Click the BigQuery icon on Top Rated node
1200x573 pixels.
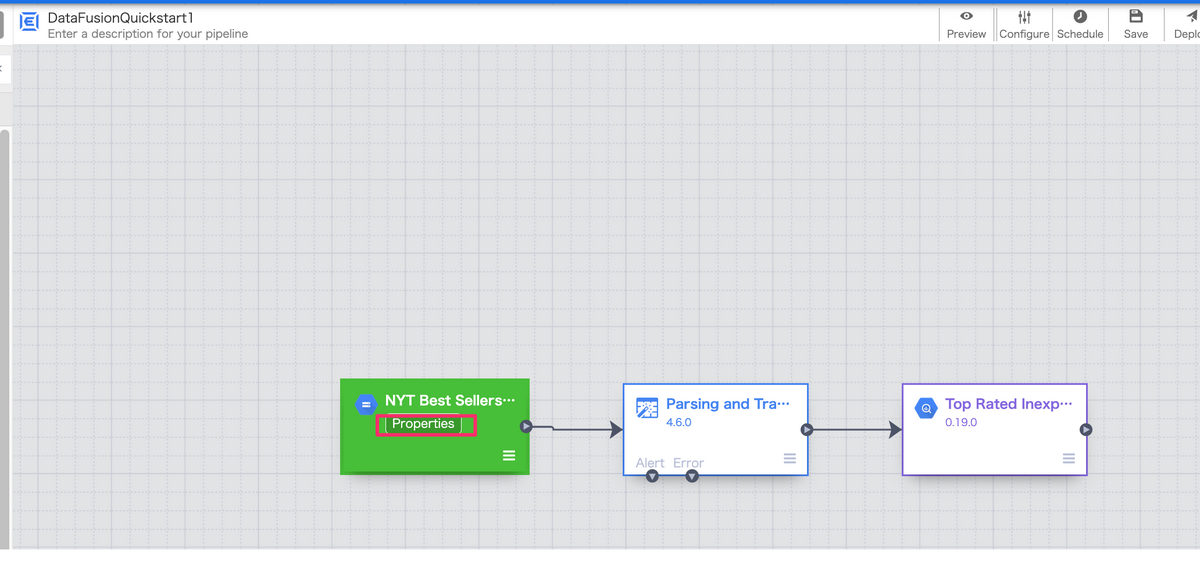click(x=926, y=408)
